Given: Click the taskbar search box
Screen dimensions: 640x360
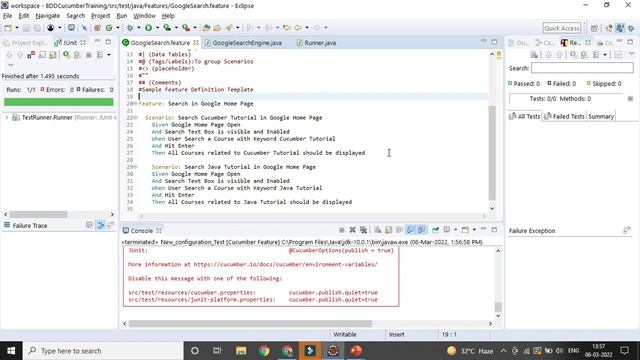Looking at the screenshot, I should (103, 351).
